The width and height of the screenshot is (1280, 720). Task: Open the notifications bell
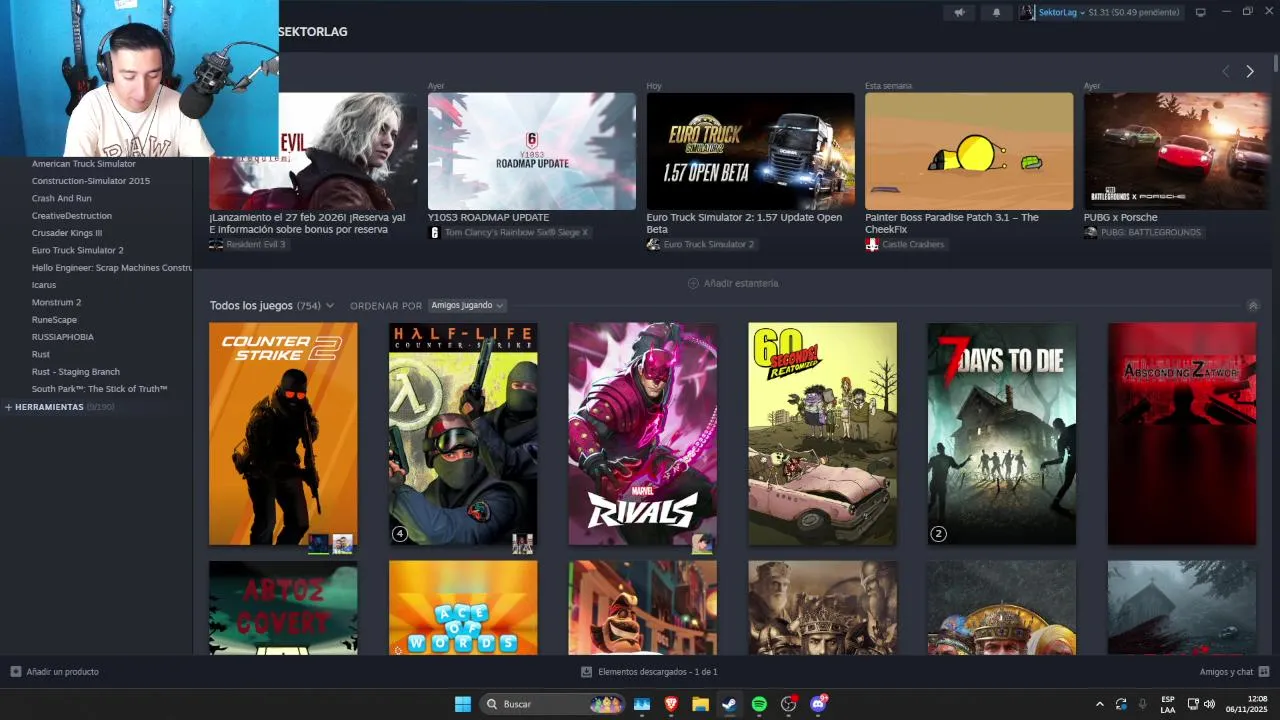click(996, 12)
